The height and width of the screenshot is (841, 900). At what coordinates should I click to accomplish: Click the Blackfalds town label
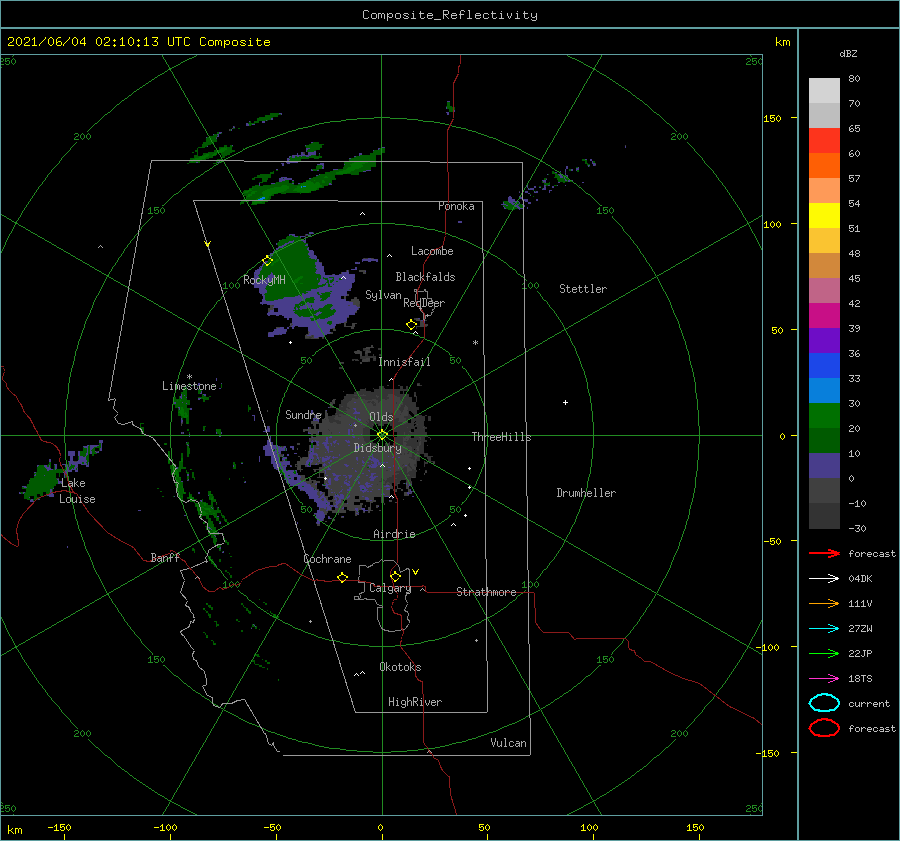[425, 277]
